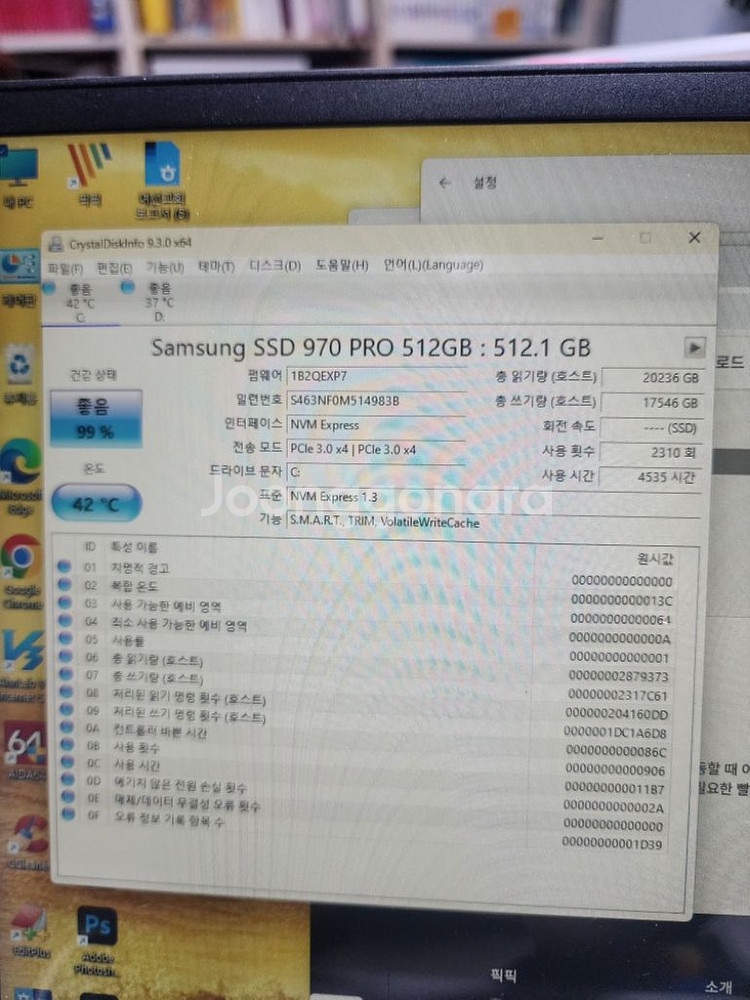This screenshot has height=1000, width=750.
Task: Open the 휴지통 recycle bin icon
Action: point(20,376)
